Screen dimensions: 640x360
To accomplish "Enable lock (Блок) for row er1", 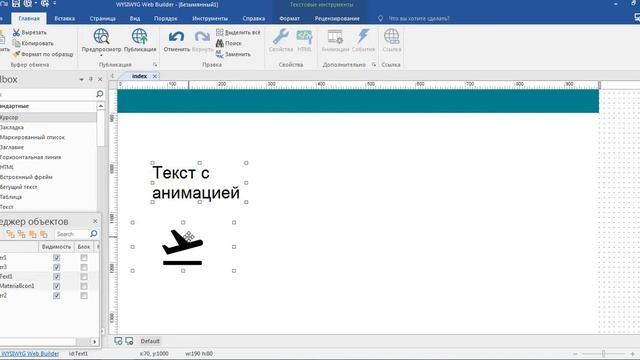I will click(x=84, y=258).
